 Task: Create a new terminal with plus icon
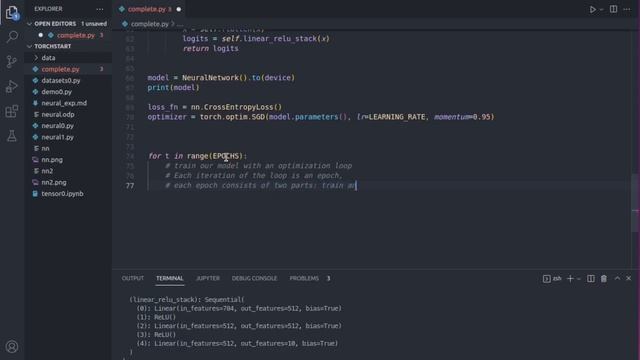tap(570, 278)
